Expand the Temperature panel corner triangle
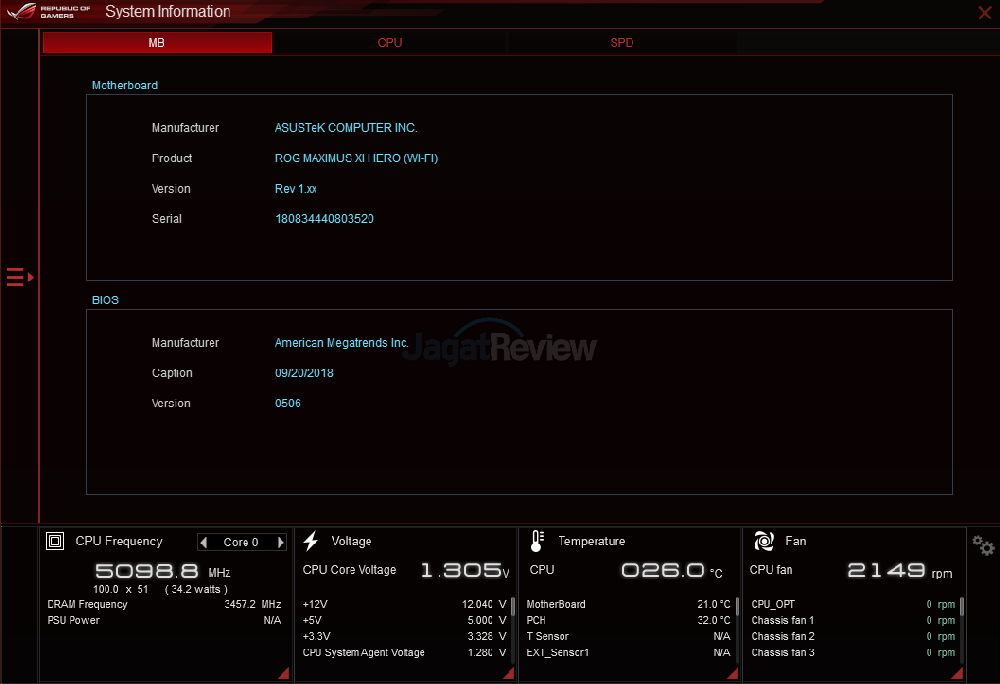1000x684 pixels. (x=733, y=673)
